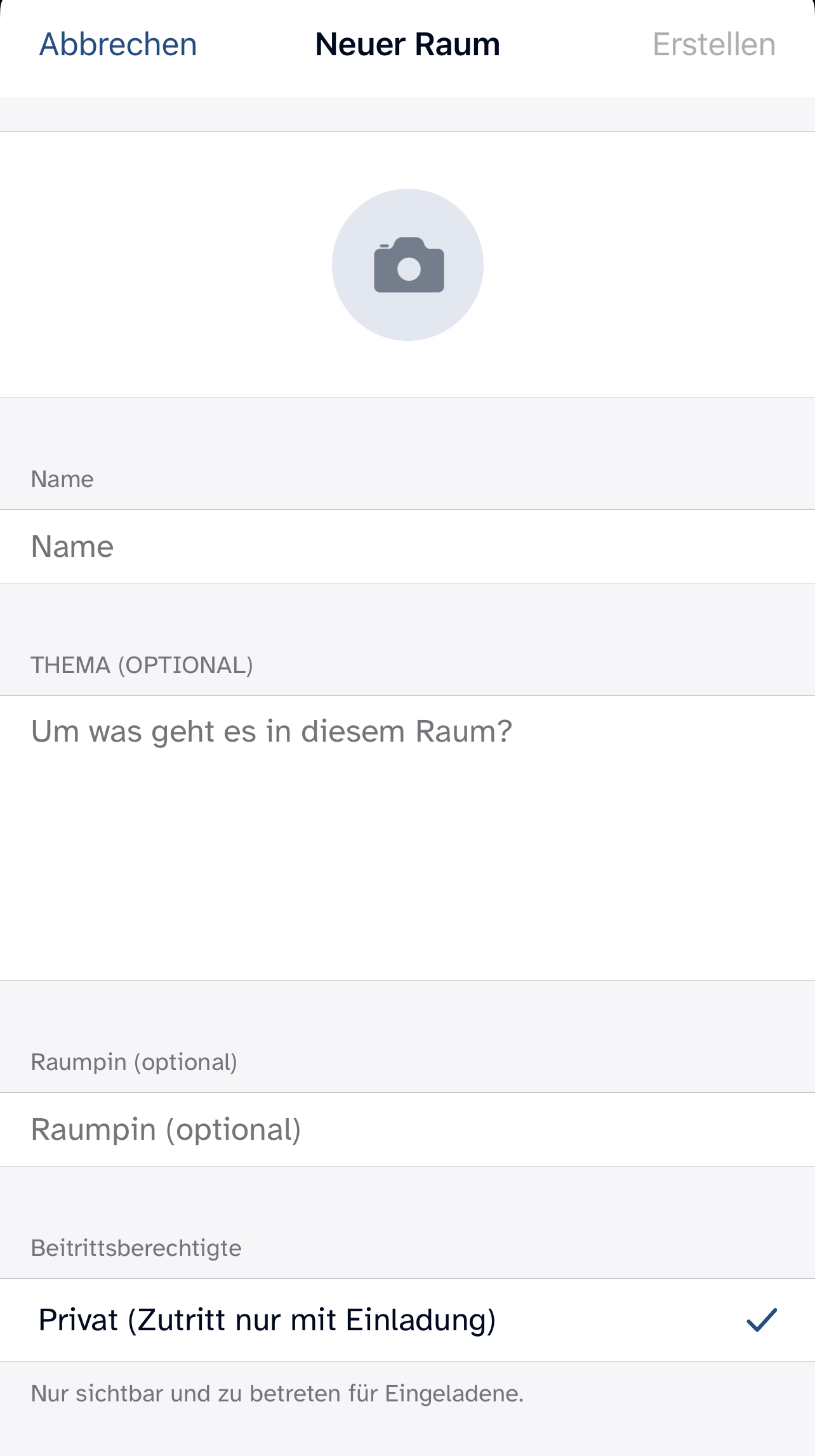815x1456 pixels.
Task: Tap the camera icon to add room photo
Action: point(409,265)
